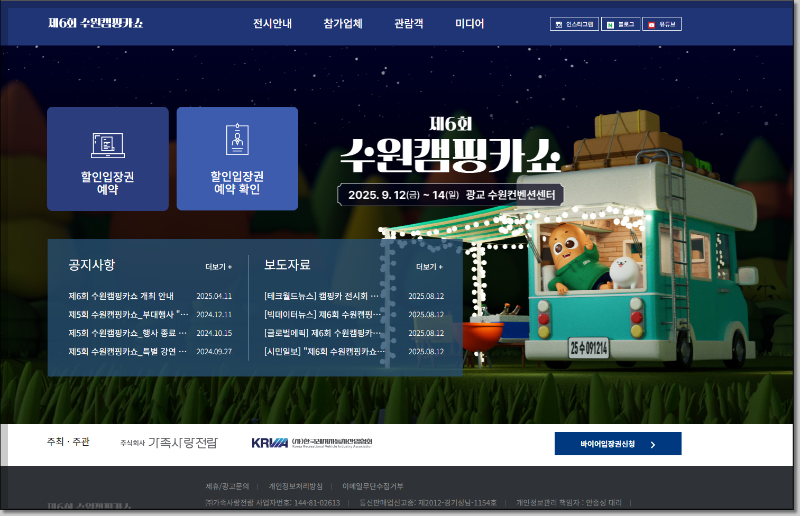Click the 2025. 9. 12 ~ 14 event date banner
800x516 pixels.
click(x=451, y=195)
